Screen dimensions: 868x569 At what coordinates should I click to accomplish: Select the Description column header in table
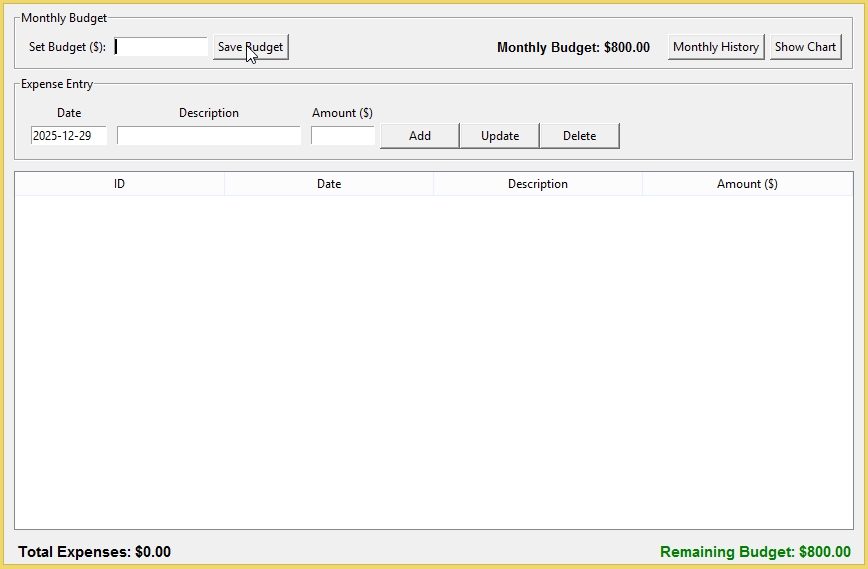pos(538,184)
